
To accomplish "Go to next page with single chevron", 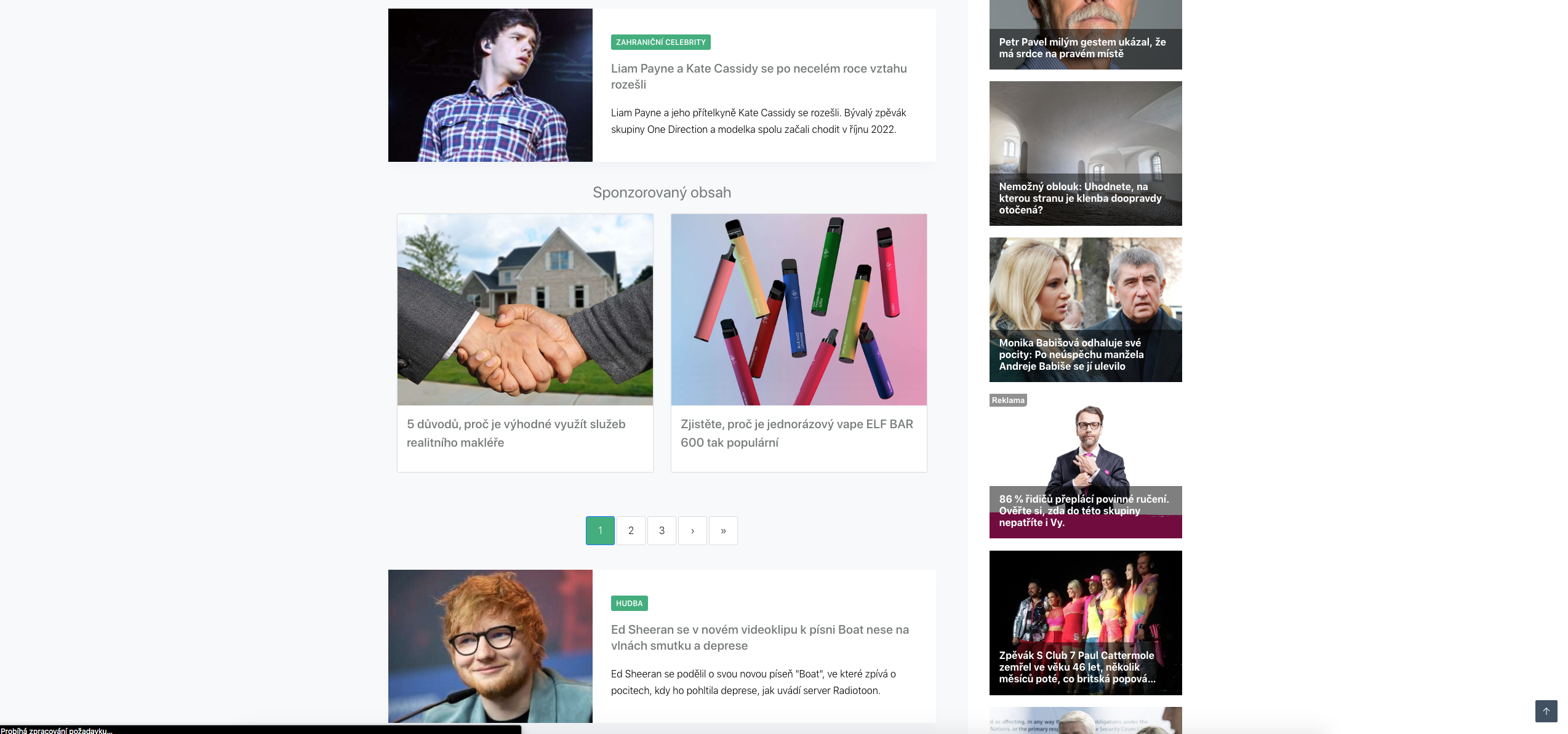I will pos(692,530).
